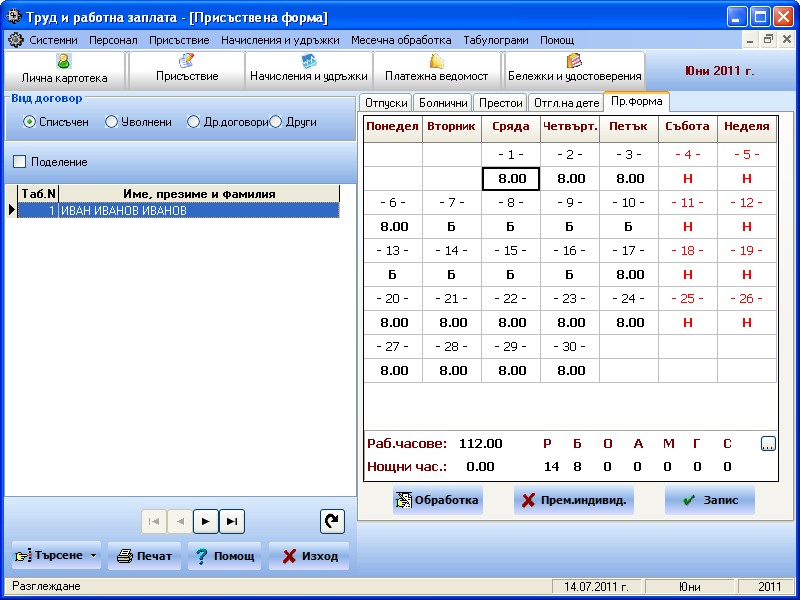Click the Б cell under day 13
This screenshot has height=600, width=800.
(393, 274)
